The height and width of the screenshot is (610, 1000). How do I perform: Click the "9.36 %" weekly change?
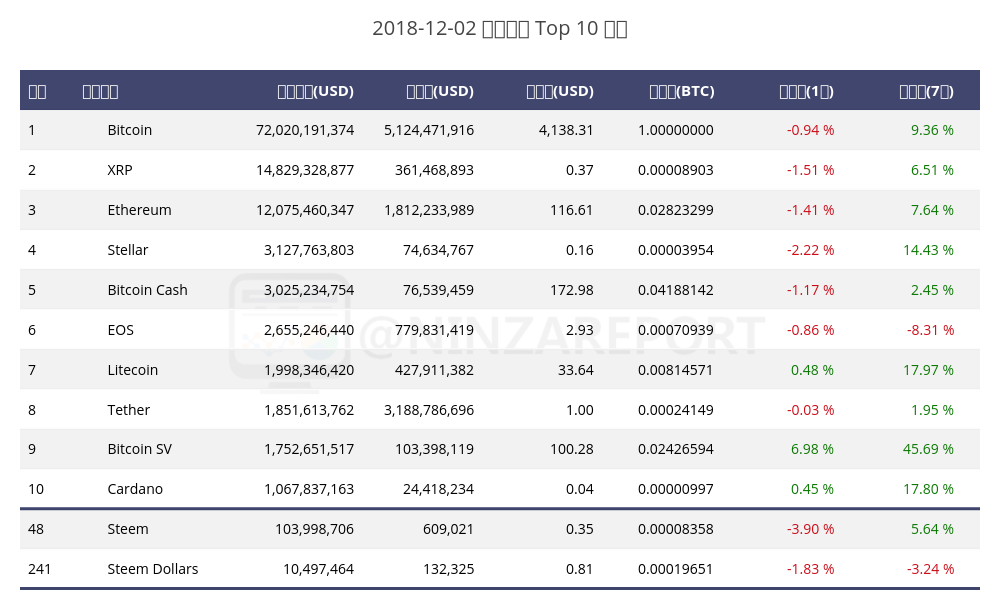[932, 130]
